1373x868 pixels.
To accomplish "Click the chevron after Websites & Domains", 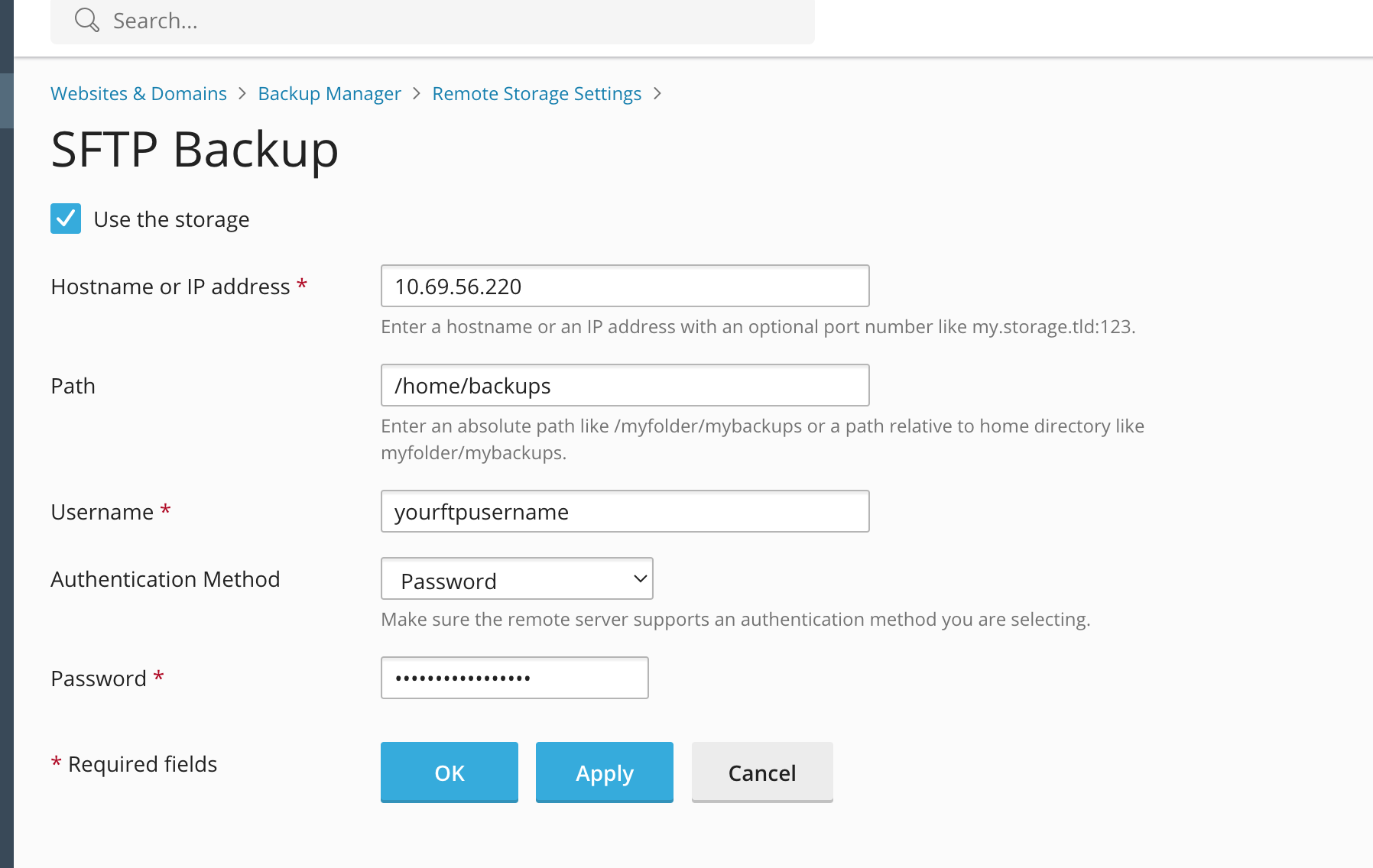I will pos(242,93).
